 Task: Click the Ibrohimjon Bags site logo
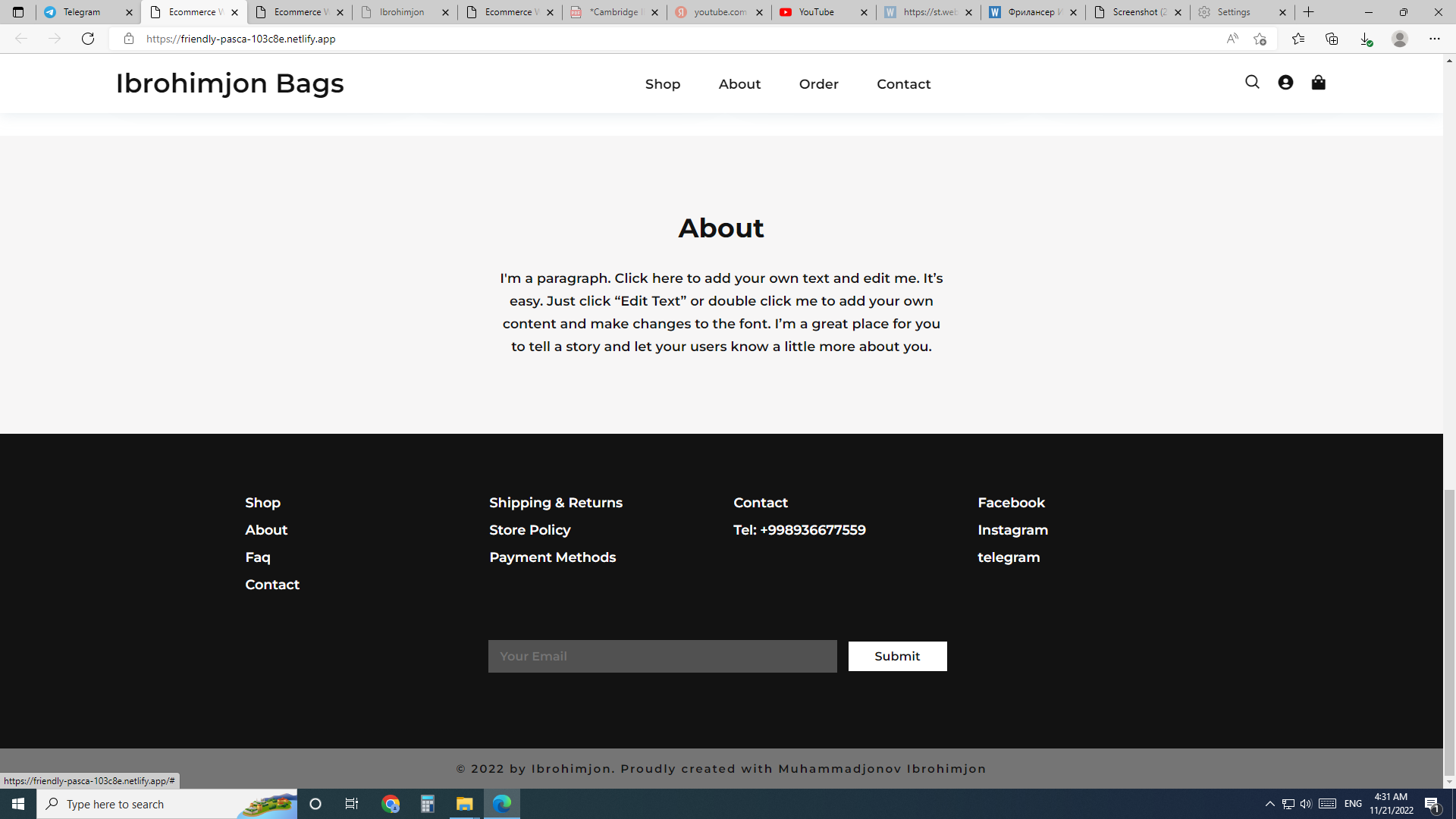(230, 83)
